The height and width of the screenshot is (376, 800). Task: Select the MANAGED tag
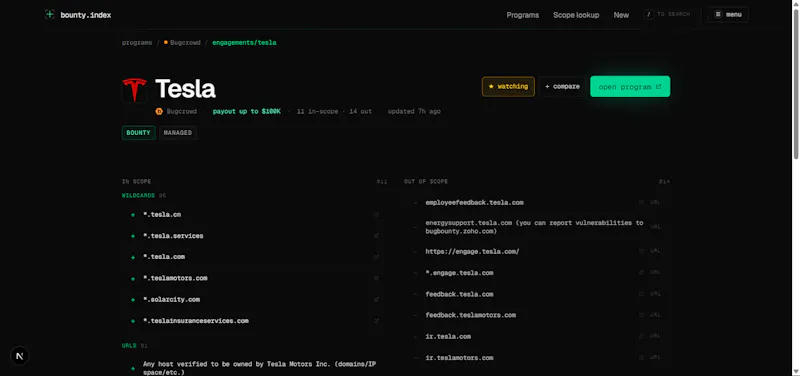point(178,133)
